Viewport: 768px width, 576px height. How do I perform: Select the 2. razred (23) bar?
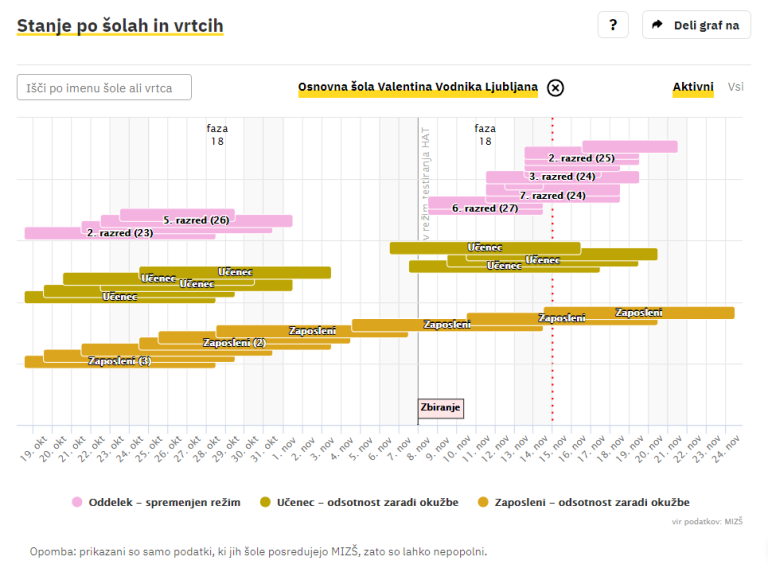[120, 233]
